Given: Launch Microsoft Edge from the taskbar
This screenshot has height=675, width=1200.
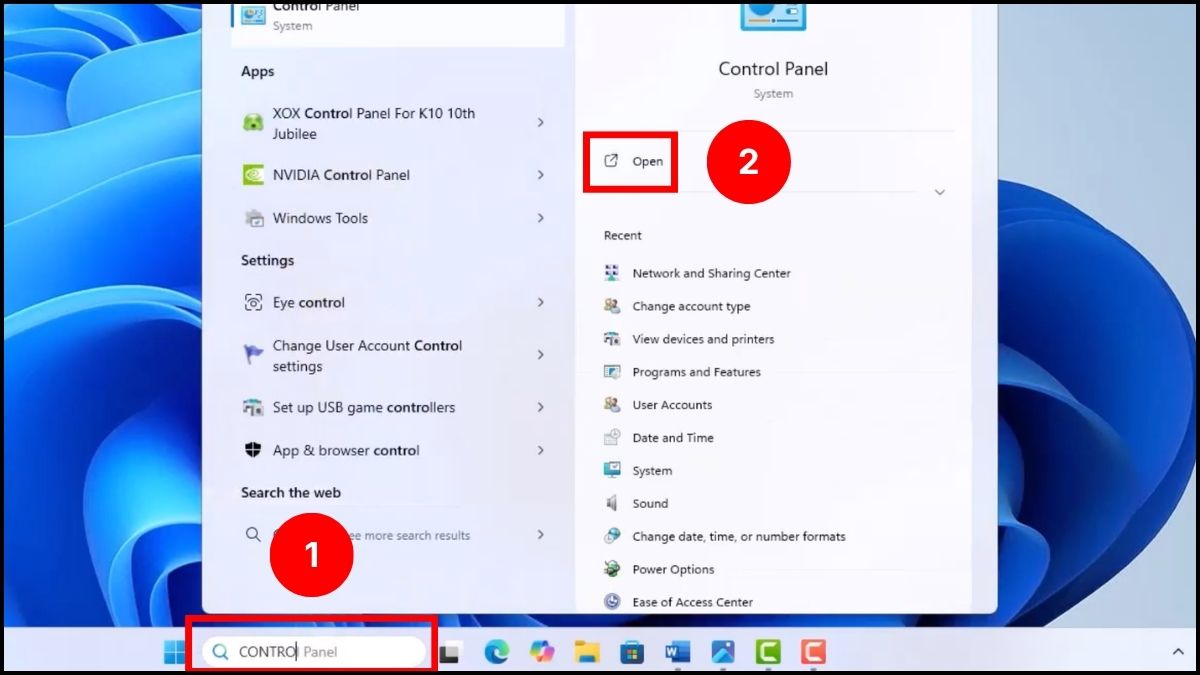Looking at the screenshot, I should click(496, 652).
